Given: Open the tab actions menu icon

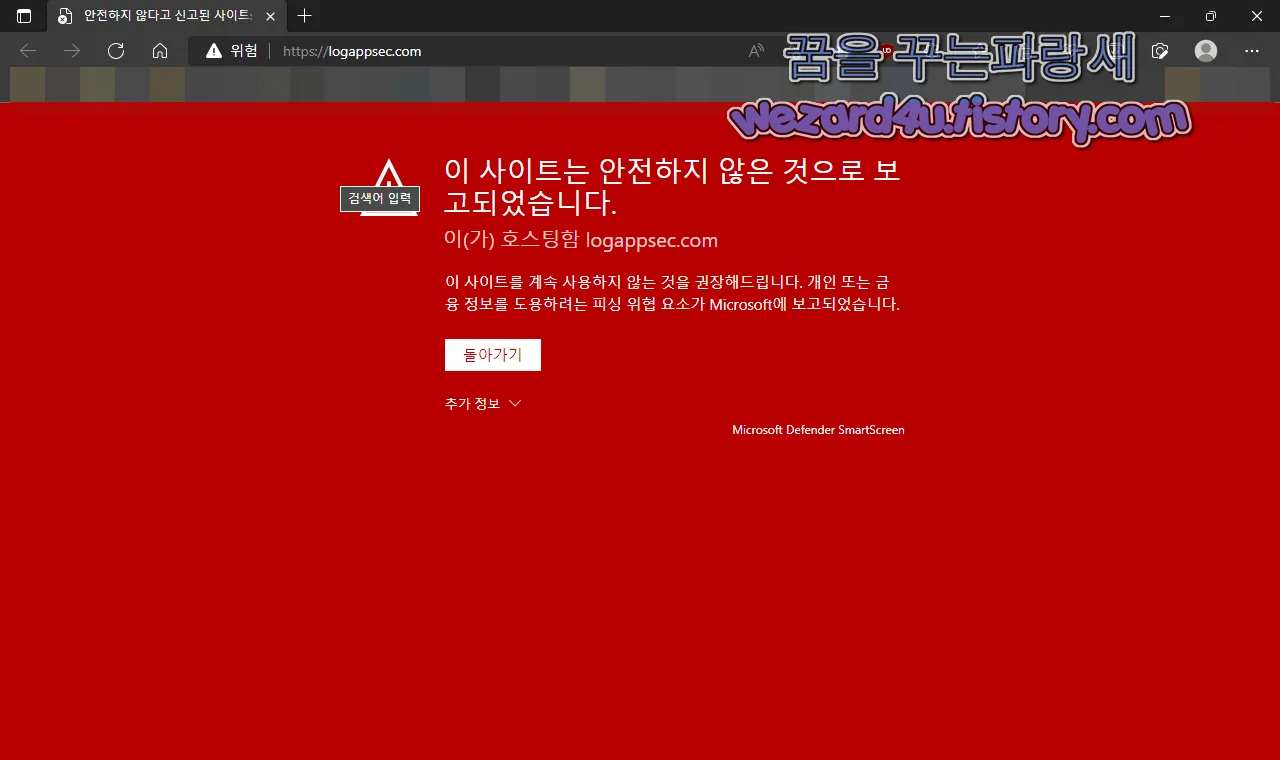Looking at the screenshot, I should pyautogui.click(x=24, y=16).
